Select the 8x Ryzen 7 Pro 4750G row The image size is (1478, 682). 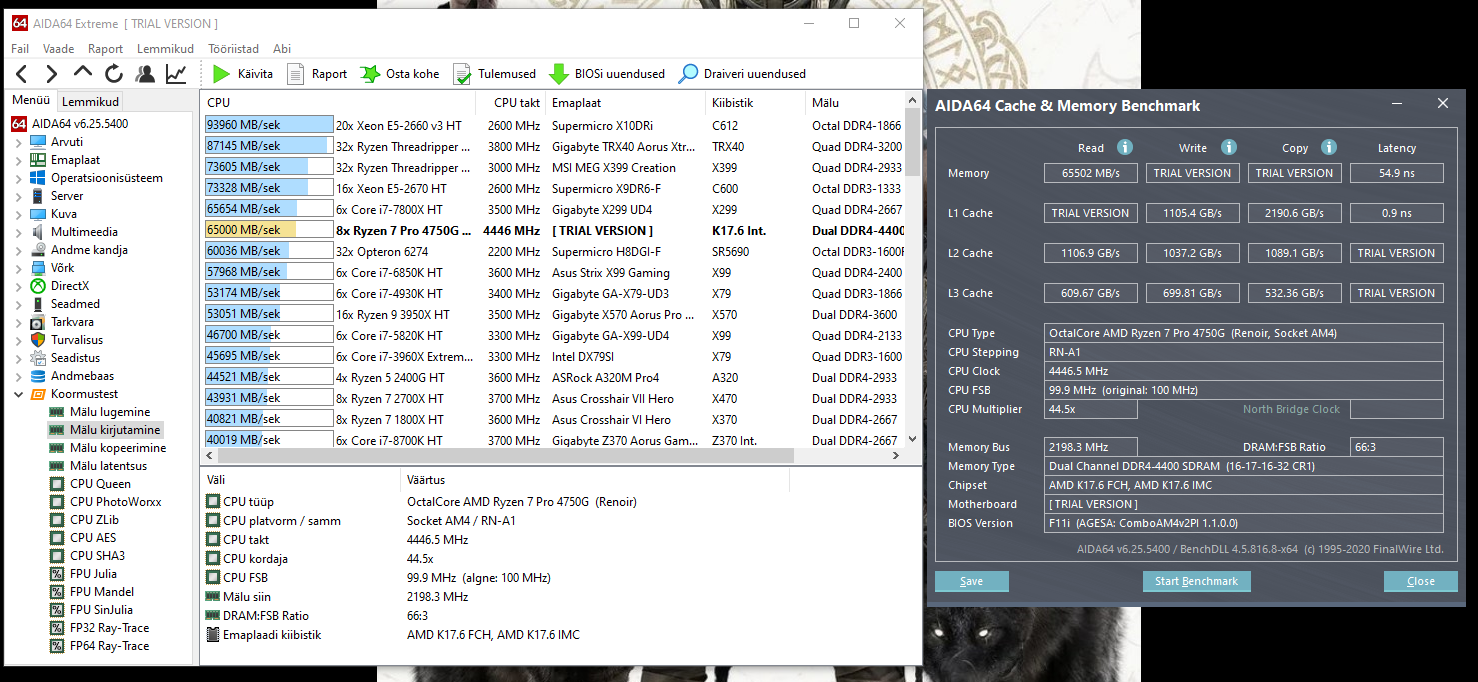pos(553,230)
